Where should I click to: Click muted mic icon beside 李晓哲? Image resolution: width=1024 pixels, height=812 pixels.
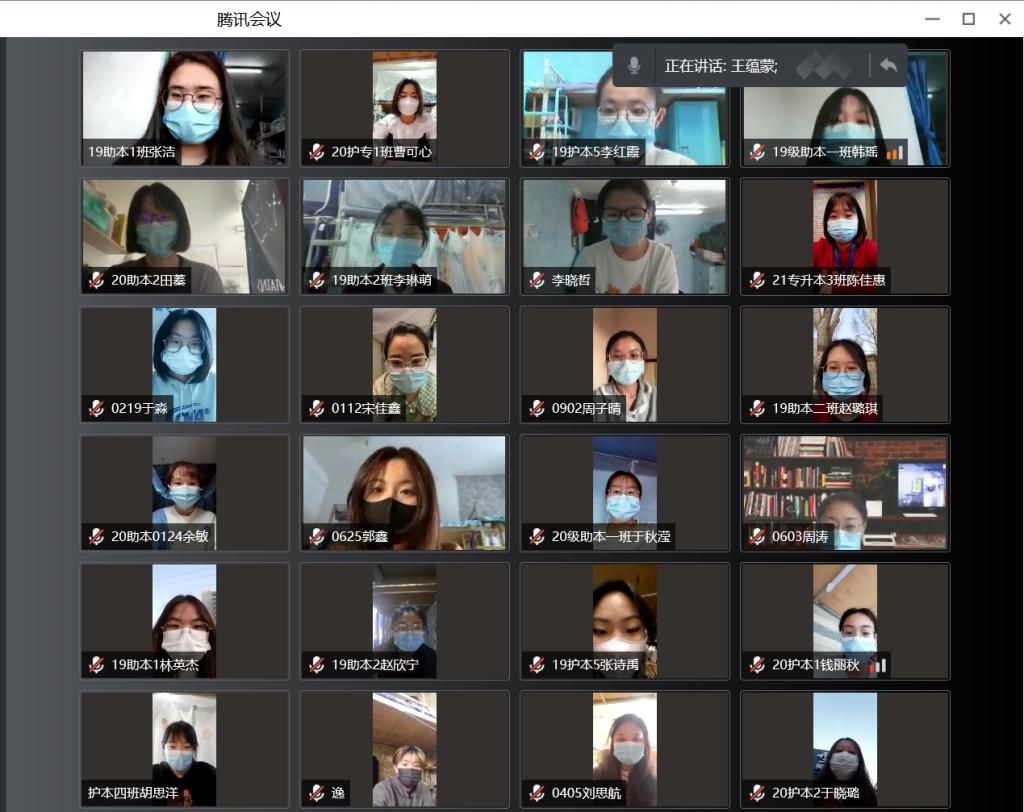[537, 280]
